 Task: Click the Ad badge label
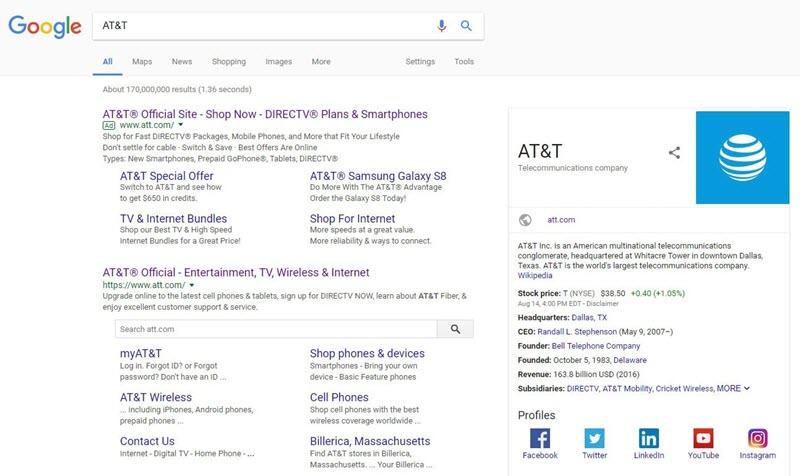109,125
